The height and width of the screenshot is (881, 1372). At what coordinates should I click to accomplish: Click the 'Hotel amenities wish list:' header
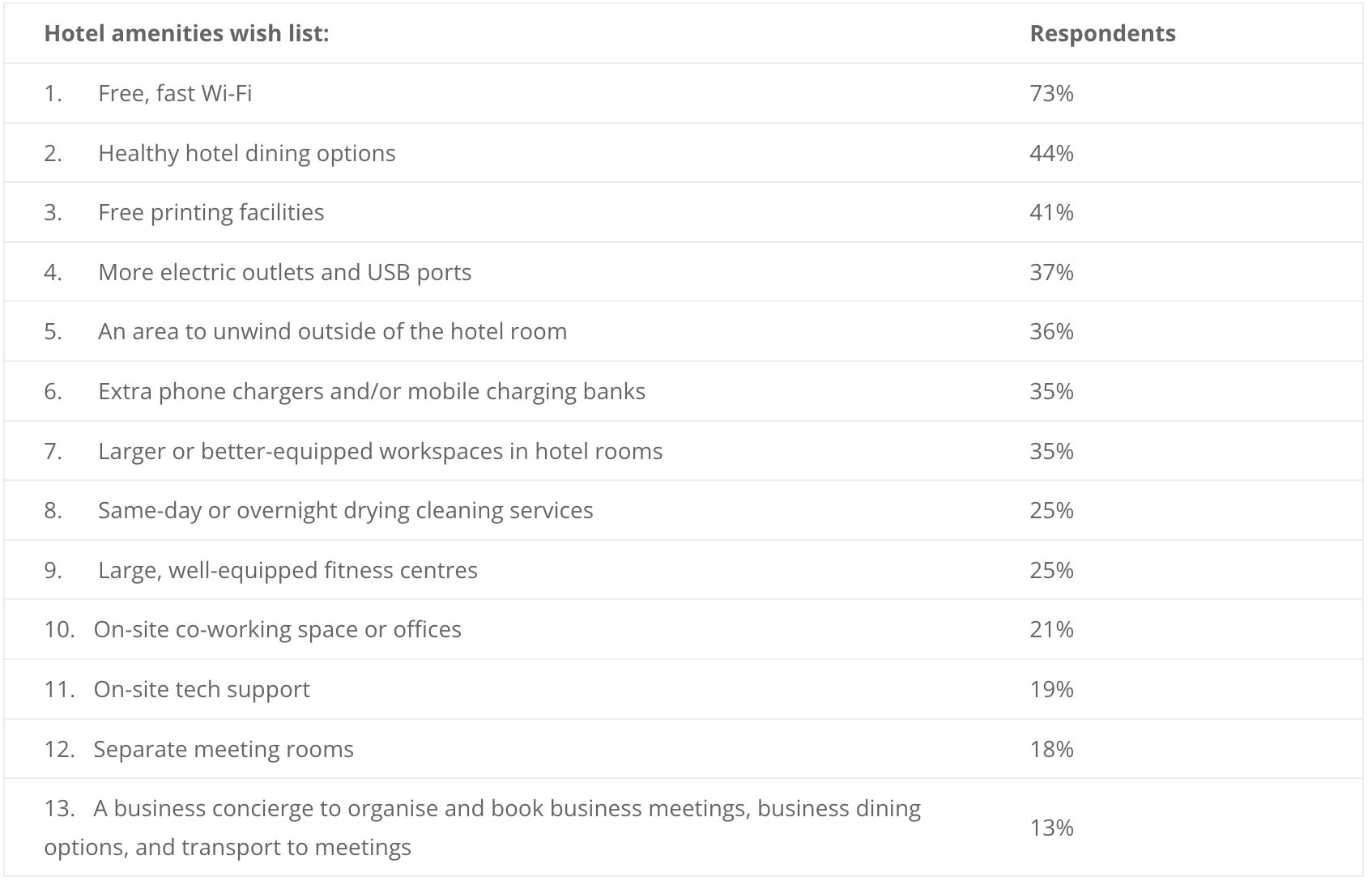[186, 33]
